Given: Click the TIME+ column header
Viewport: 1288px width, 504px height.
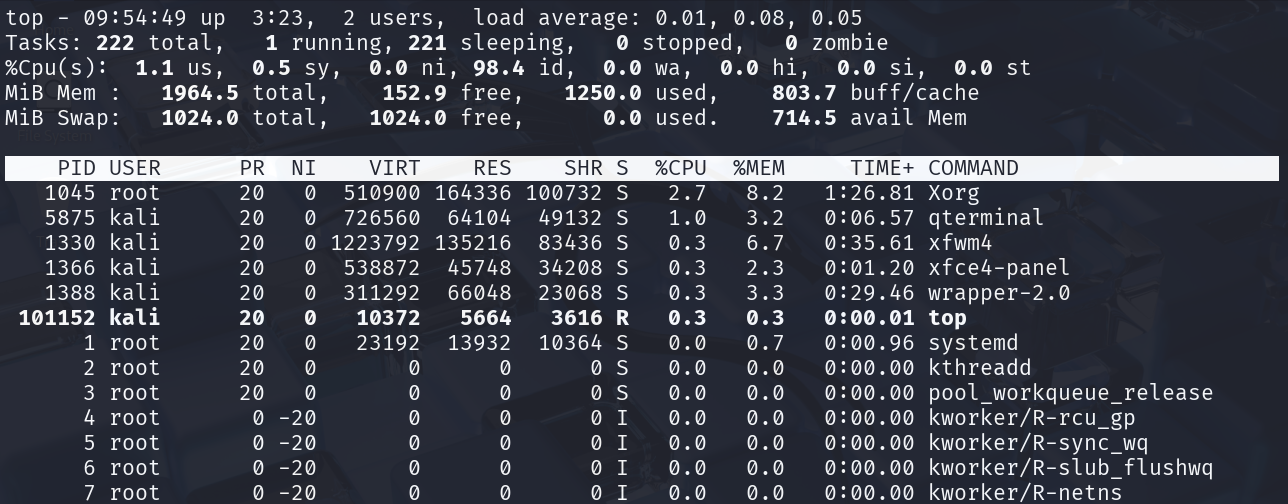Looking at the screenshot, I should pyautogui.click(x=882, y=168).
